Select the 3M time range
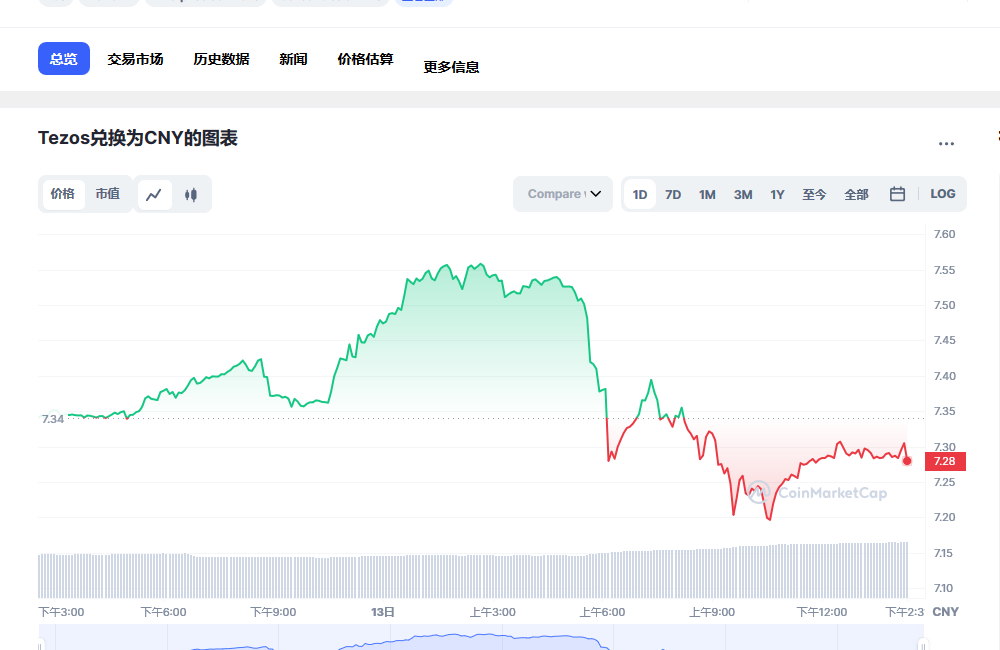Viewport: 1000px width, 650px height. pyautogui.click(x=743, y=195)
